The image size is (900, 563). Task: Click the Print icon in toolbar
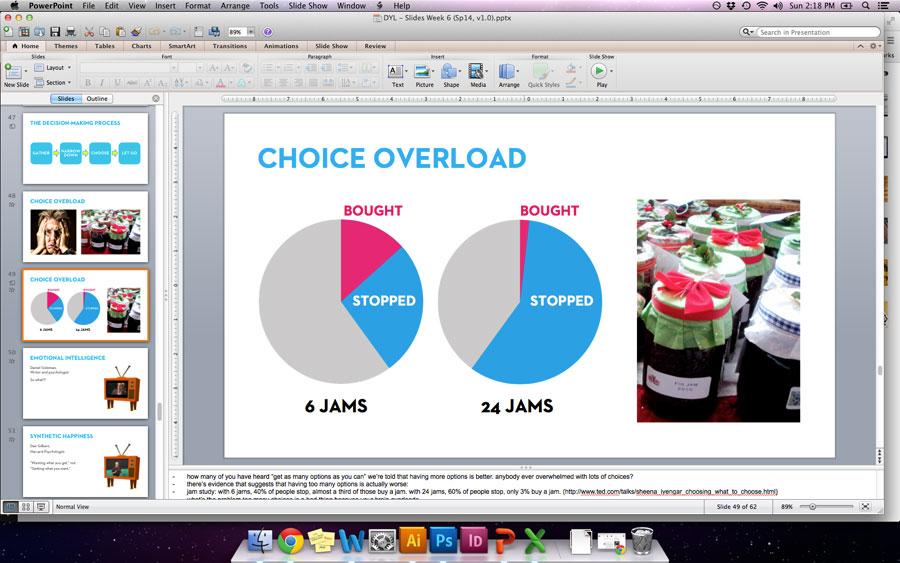(71, 32)
